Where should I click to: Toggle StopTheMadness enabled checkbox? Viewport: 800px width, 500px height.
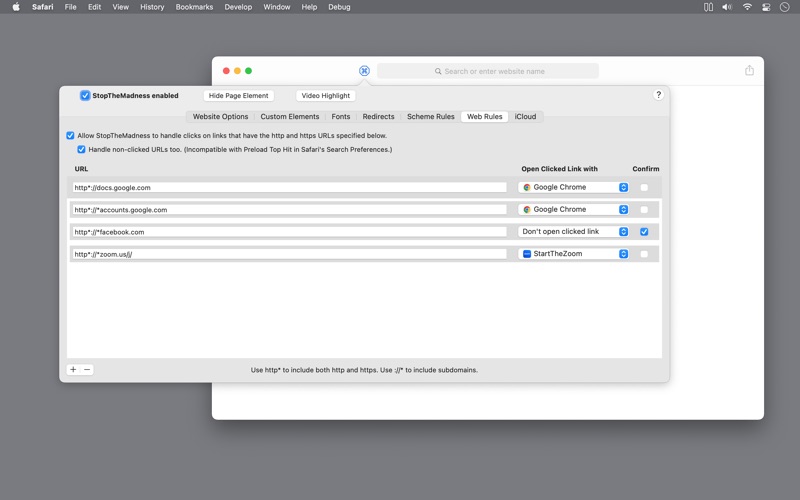coord(85,95)
